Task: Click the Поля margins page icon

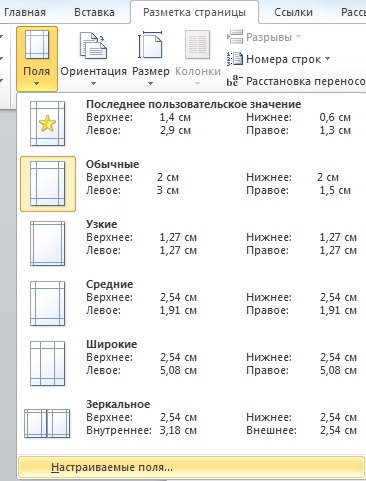Action: [x=37, y=45]
